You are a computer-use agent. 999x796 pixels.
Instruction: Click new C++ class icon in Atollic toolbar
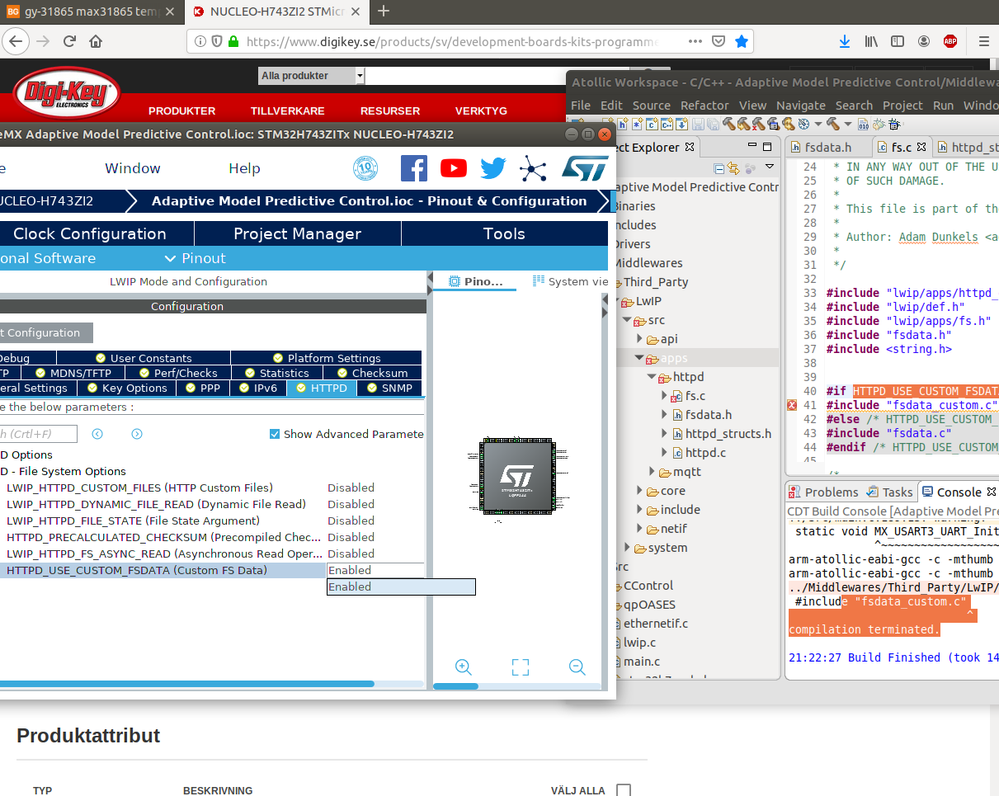coord(667,124)
